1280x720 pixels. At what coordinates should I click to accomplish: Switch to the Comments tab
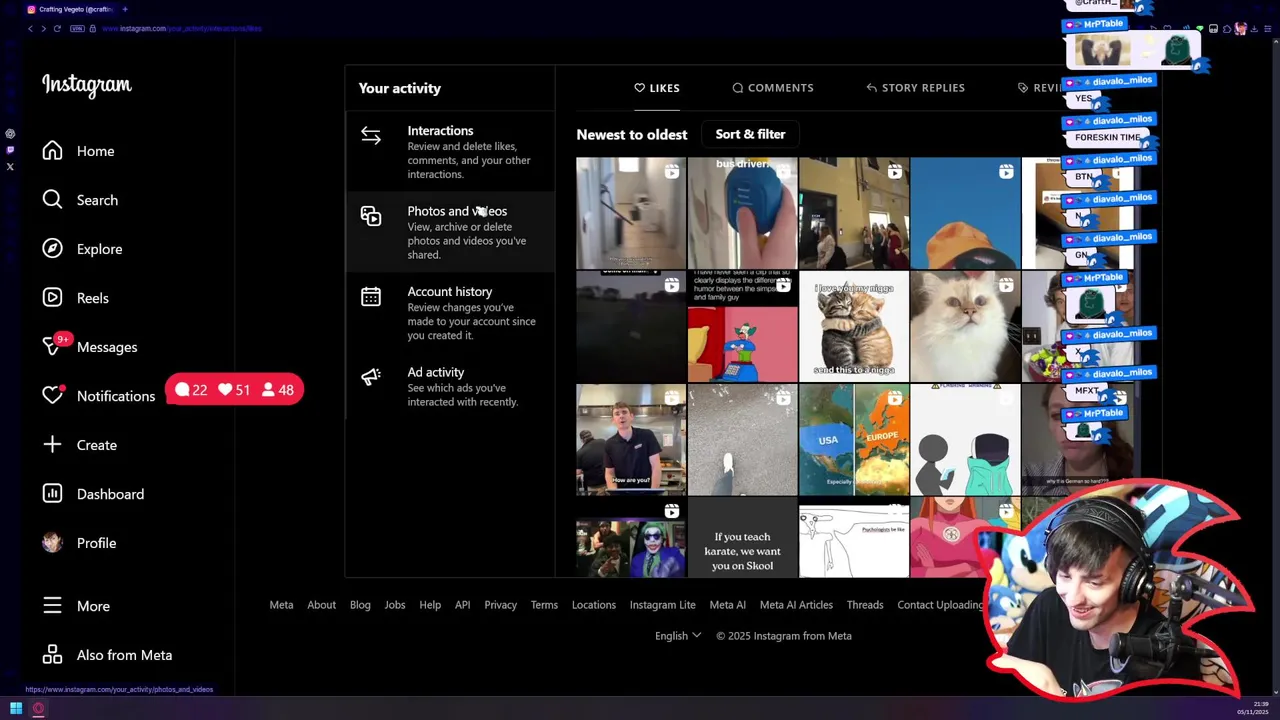tap(773, 88)
